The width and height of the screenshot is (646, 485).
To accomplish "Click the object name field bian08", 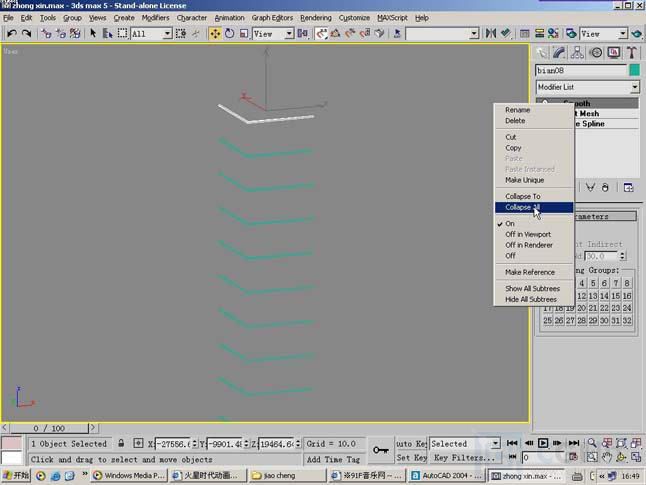I will 581,70.
